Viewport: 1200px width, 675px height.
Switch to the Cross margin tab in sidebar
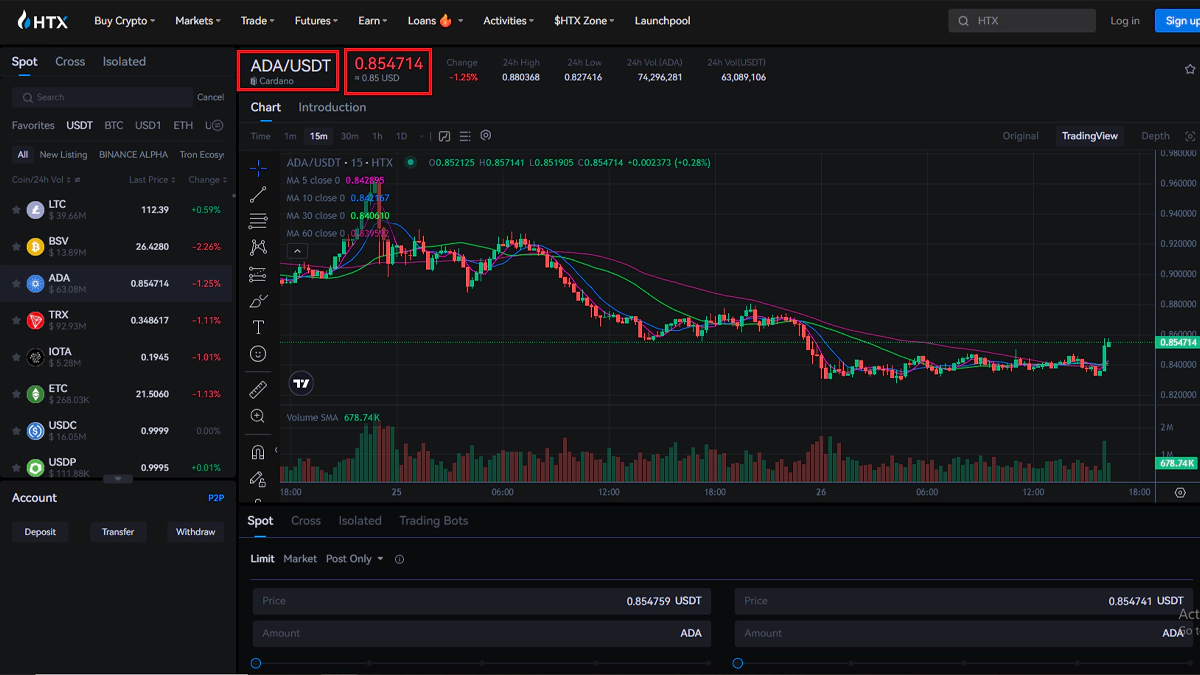coord(70,61)
